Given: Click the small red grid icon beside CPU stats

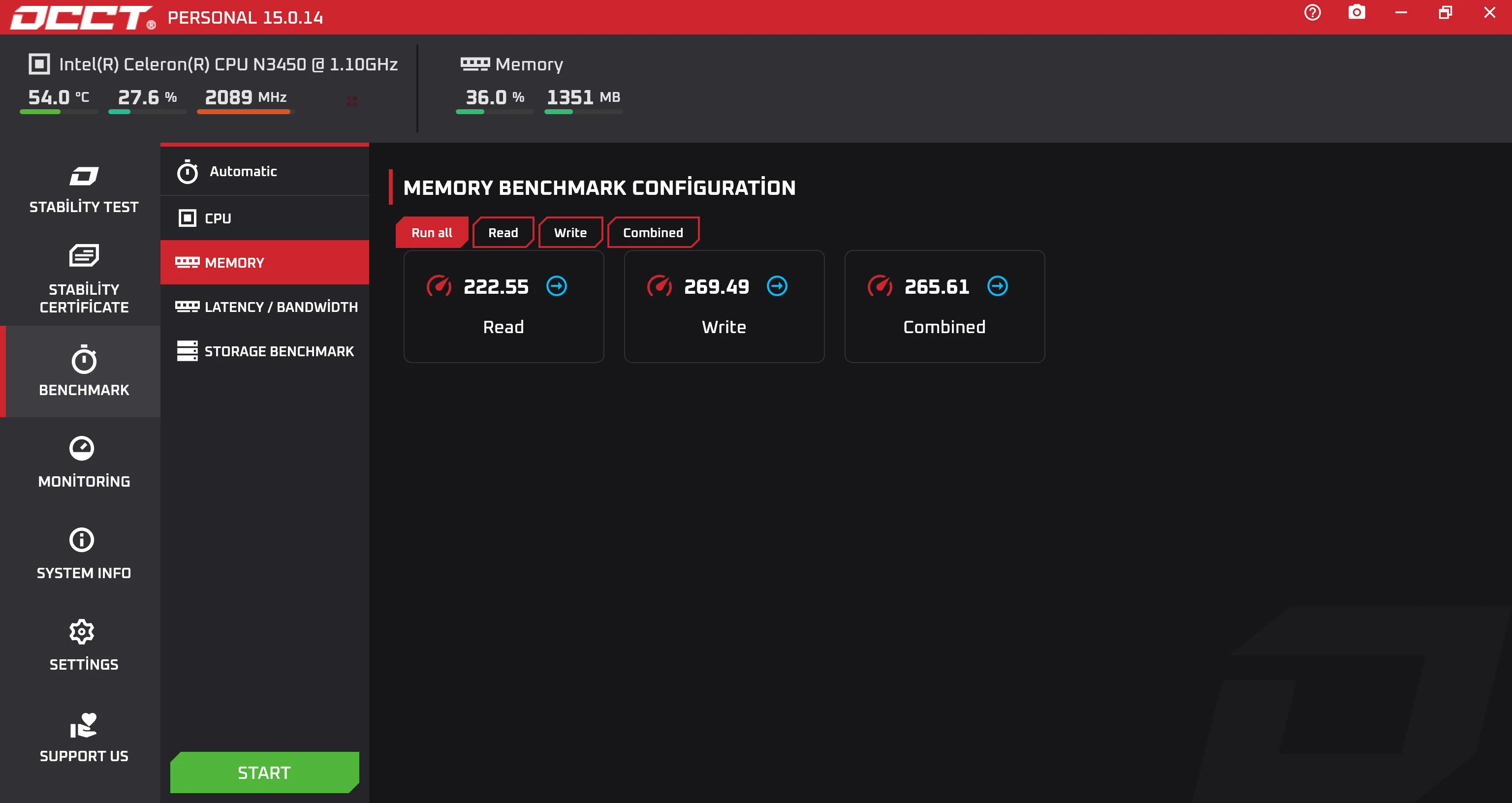Looking at the screenshot, I should (351, 101).
